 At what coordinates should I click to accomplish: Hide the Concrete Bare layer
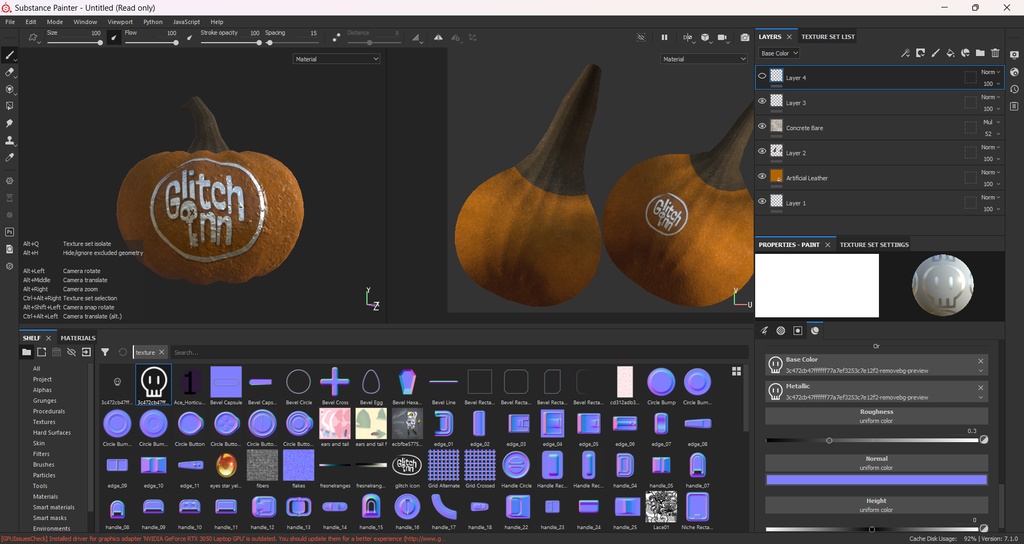tap(761, 127)
